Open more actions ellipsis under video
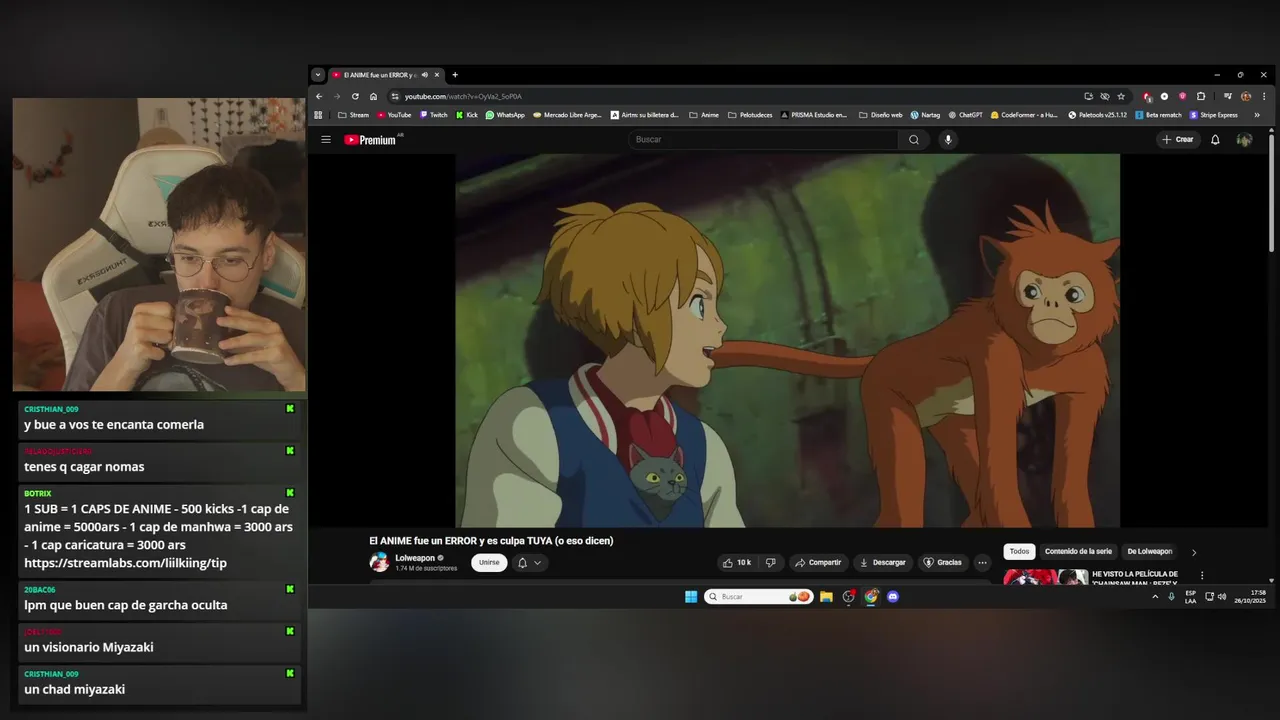Screen dimensions: 1280x720 pyautogui.click(x=982, y=562)
